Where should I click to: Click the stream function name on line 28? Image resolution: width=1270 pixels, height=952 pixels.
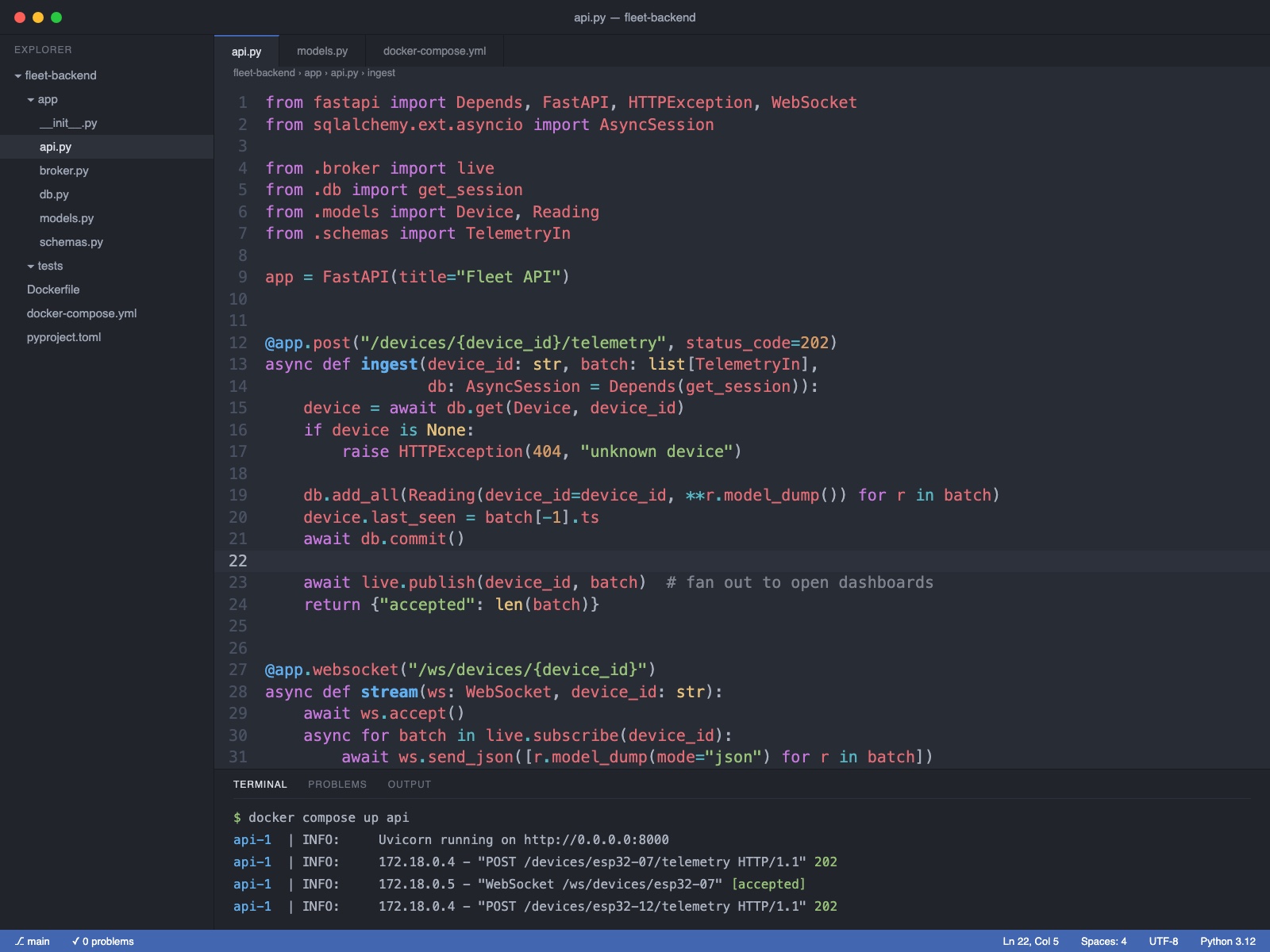coord(389,692)
